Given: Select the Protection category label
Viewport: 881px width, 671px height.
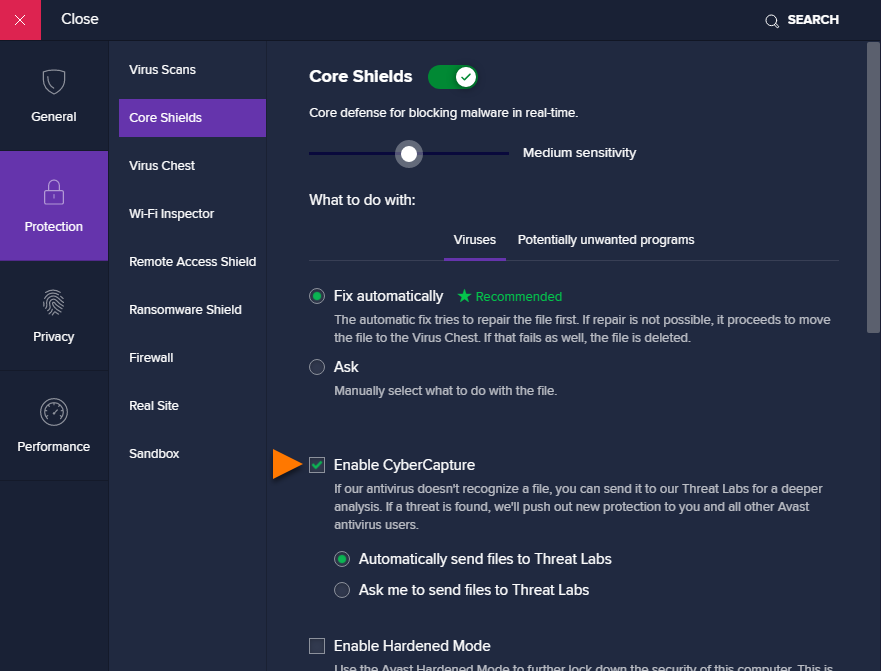Looking at the screenshot, I should 54,226.
